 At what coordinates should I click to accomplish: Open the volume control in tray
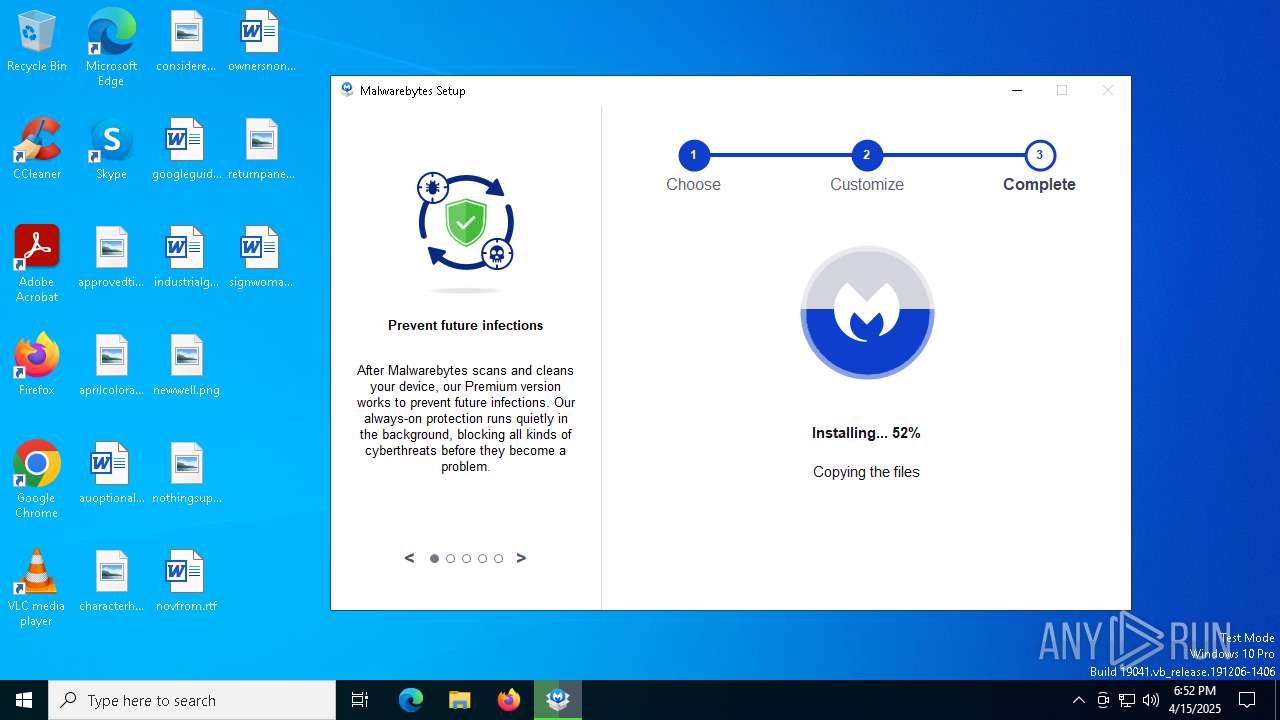(x=1151, y=700)
